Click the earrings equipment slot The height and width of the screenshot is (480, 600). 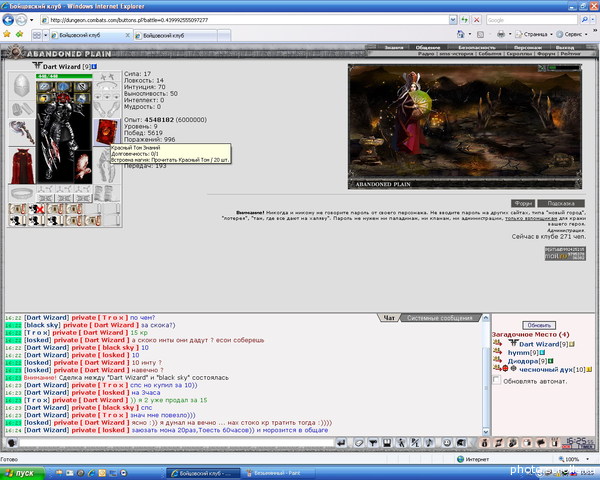click(x=107, y=77)
